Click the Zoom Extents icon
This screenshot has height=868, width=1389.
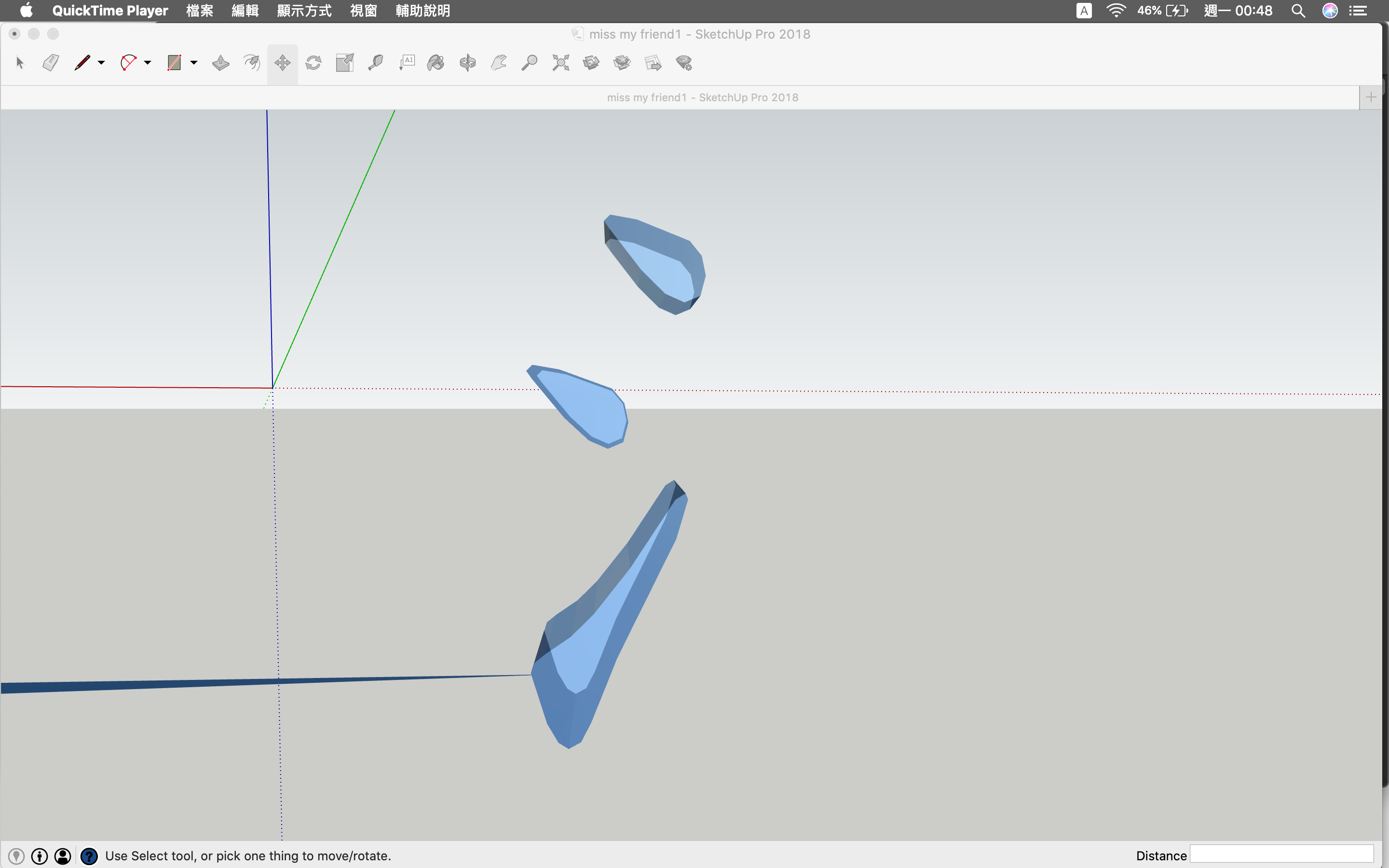coord(561,63)
